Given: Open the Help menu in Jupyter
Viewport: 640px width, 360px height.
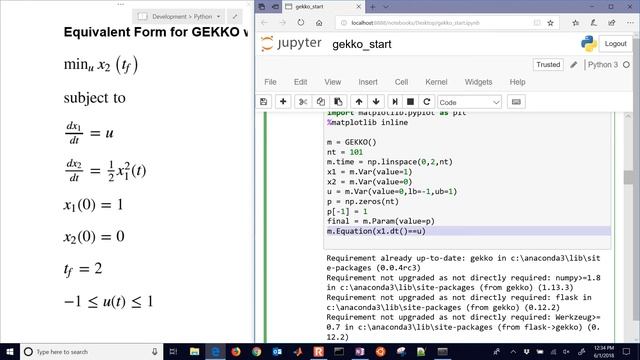Looking at the screenshot, I should pyautogui.click(x=517, y=82).
